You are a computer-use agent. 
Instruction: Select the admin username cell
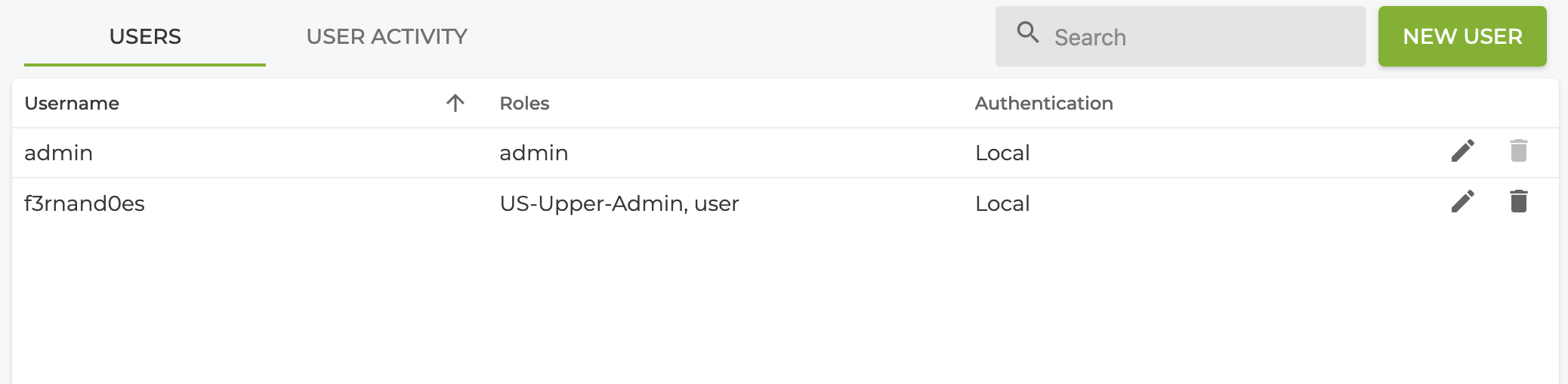click(x=59, y=153)
